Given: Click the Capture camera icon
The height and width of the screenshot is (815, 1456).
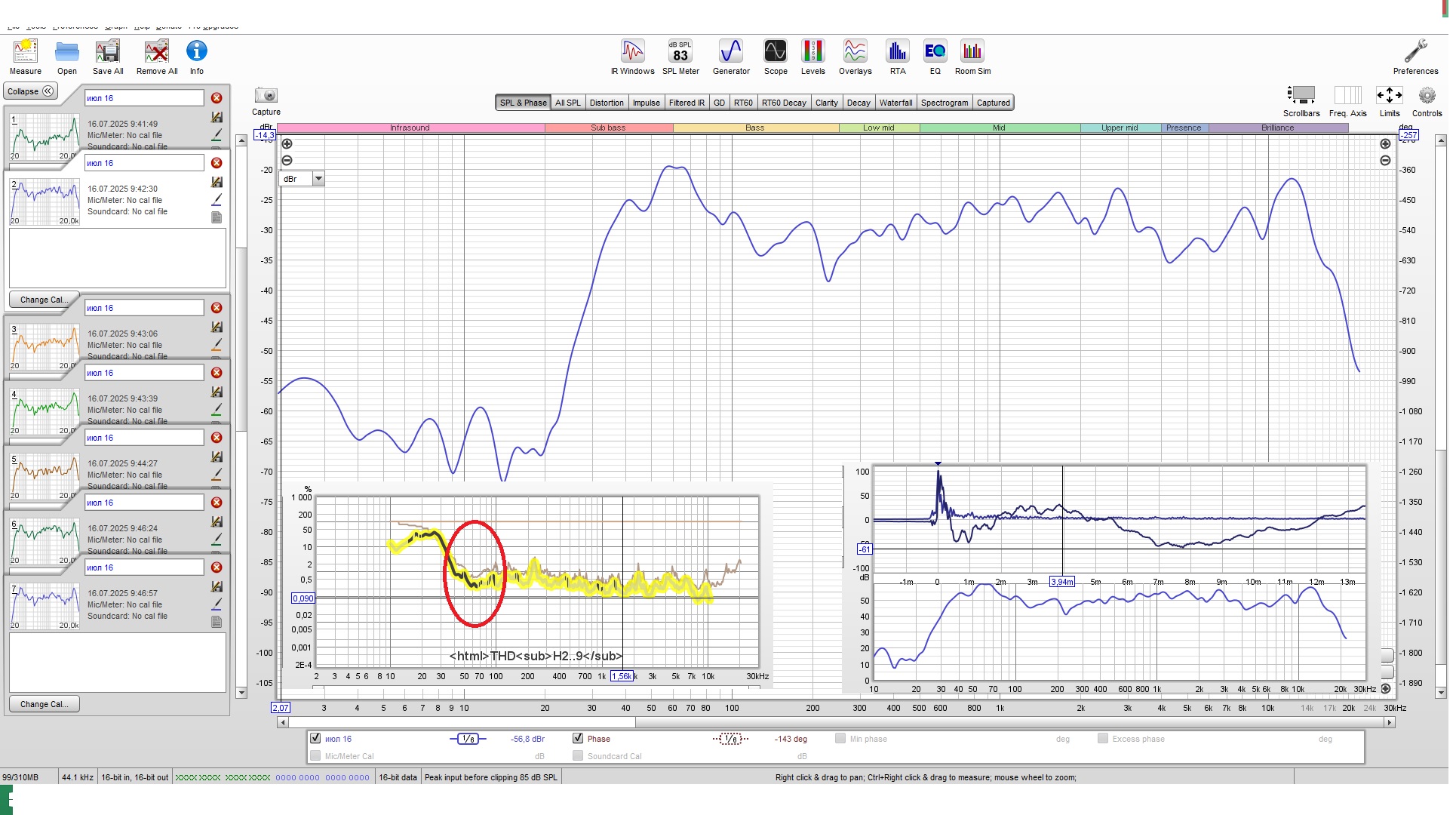Looking at the screenshot, I should tap(266, 96).
